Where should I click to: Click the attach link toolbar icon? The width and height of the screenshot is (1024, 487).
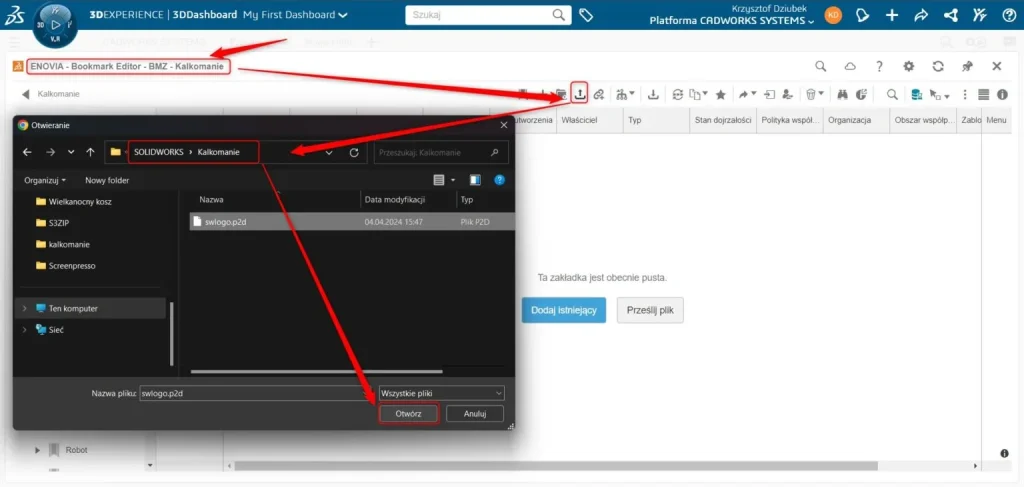click(x=598, y=95)
